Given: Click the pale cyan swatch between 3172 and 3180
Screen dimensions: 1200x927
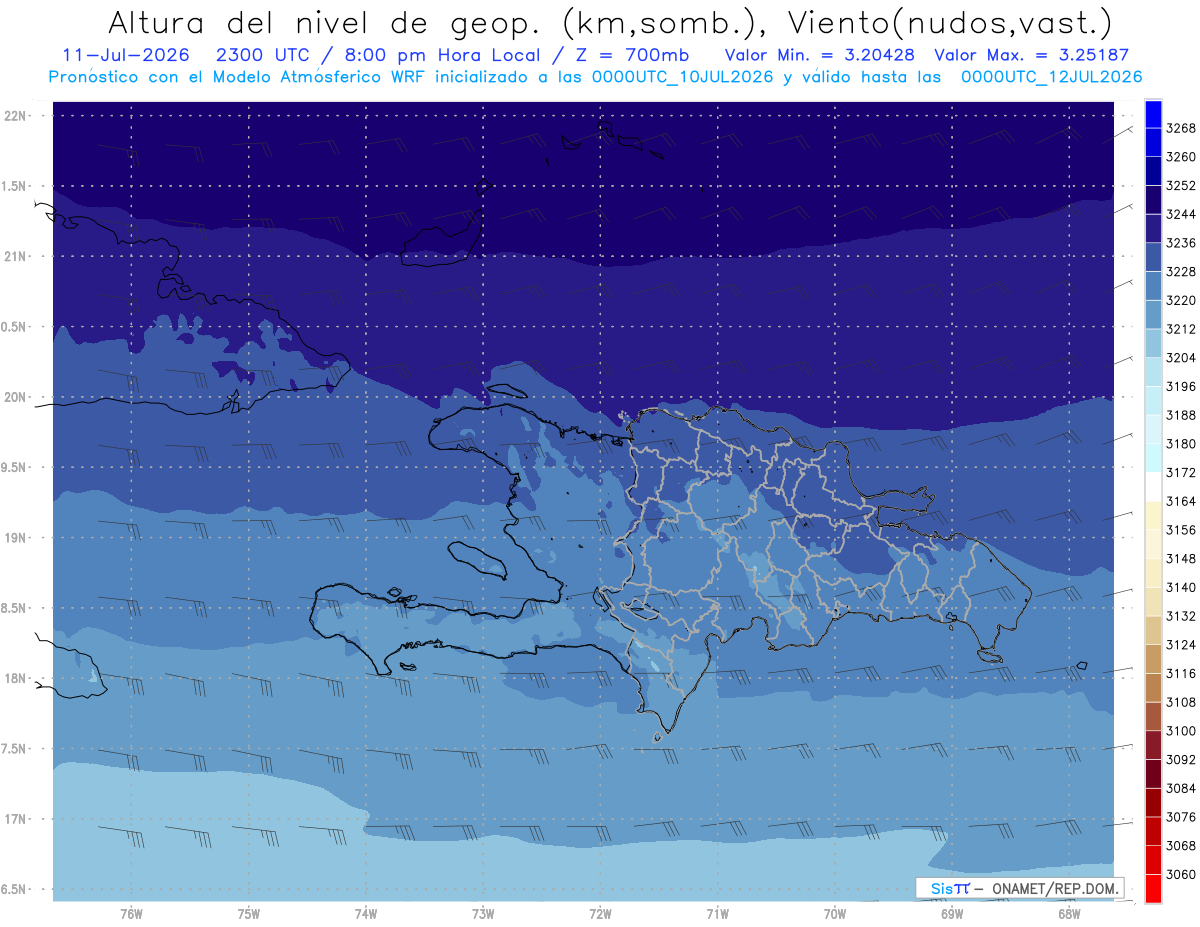Looking at the screenshot, I should tap(1153, 458).
